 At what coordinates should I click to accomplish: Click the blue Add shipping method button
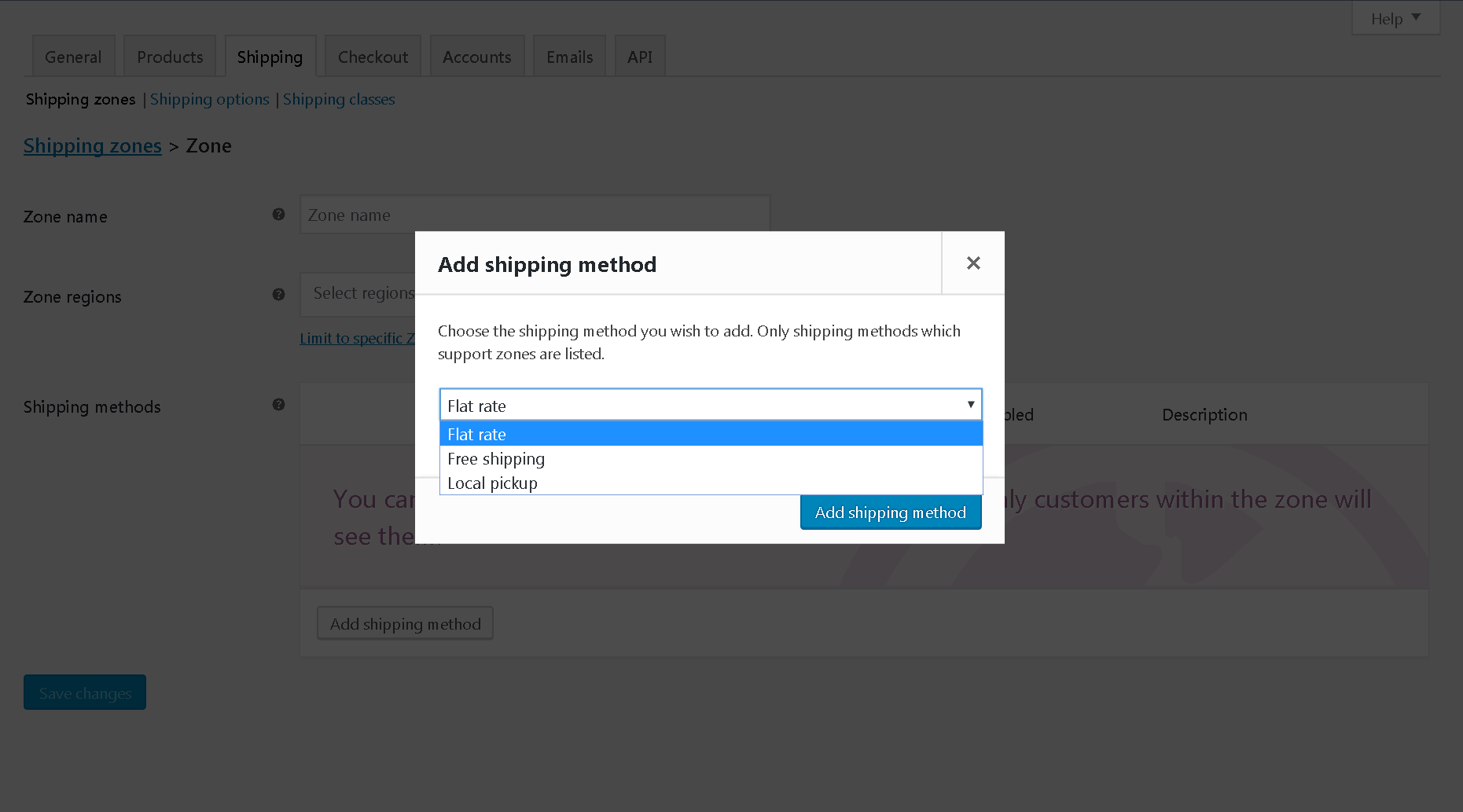pos(891,513)
